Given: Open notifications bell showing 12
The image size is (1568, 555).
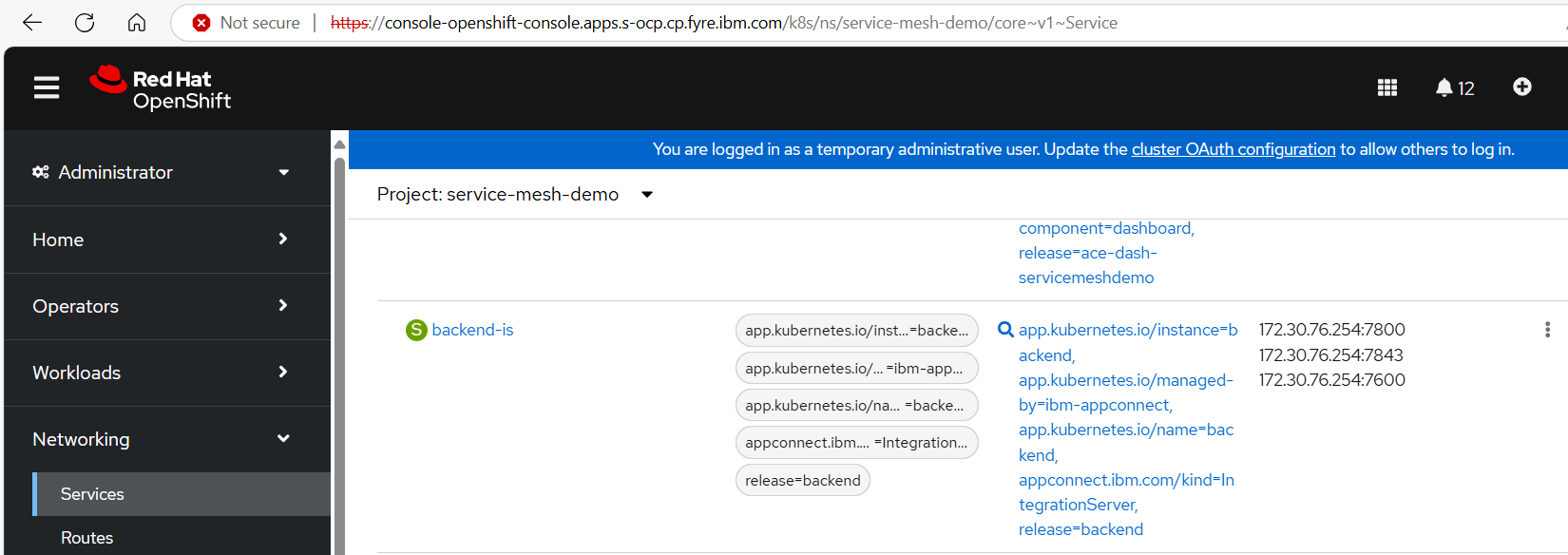Looking at the screenshot, I should 1455,87.
